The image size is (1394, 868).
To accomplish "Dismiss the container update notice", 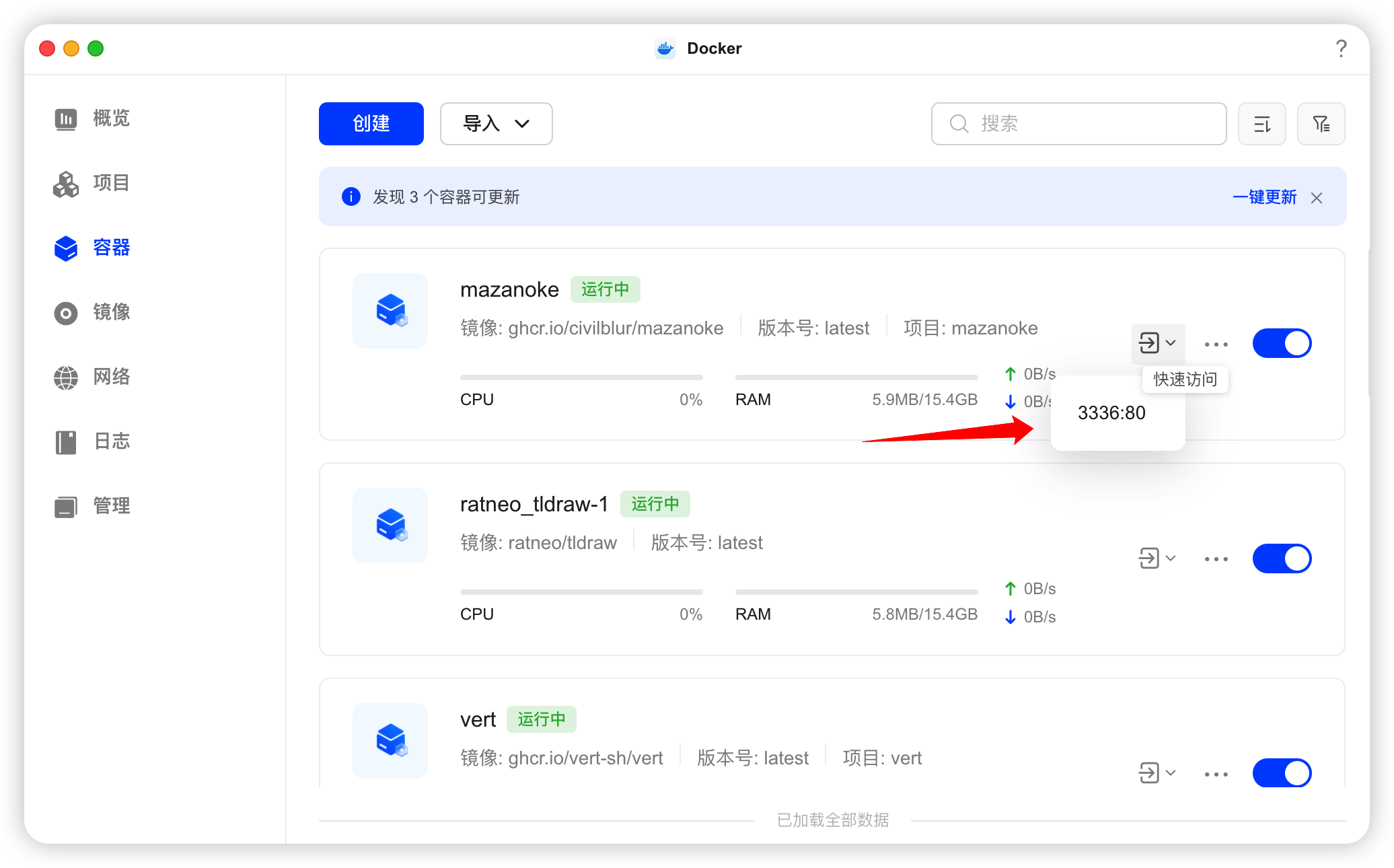I will 1317,198.
